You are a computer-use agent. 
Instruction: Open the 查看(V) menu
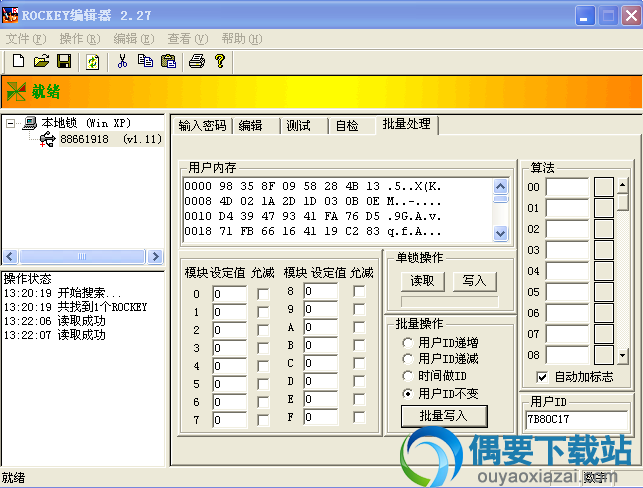pos(188,39)
